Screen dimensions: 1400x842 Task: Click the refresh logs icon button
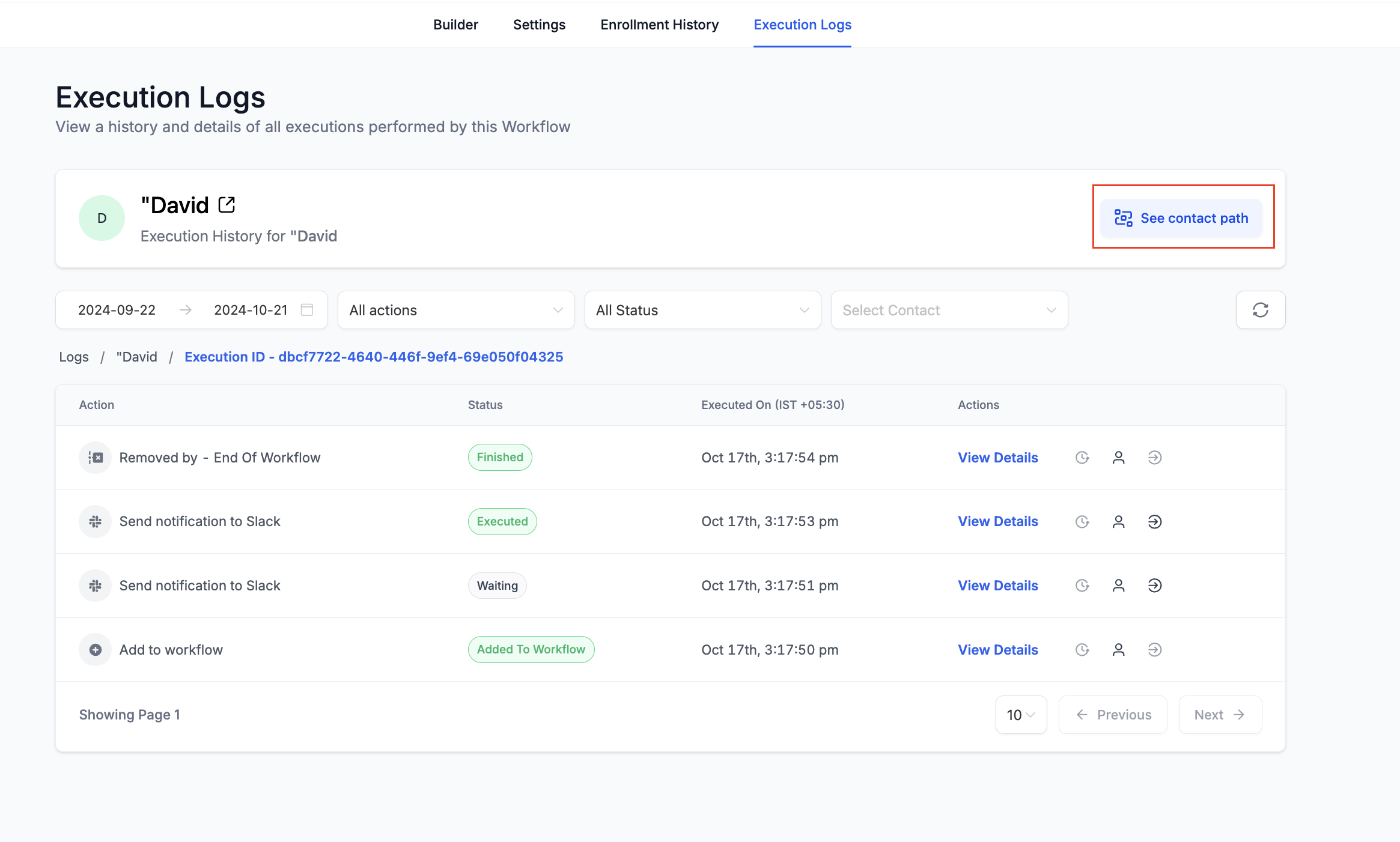[1260, 310]
